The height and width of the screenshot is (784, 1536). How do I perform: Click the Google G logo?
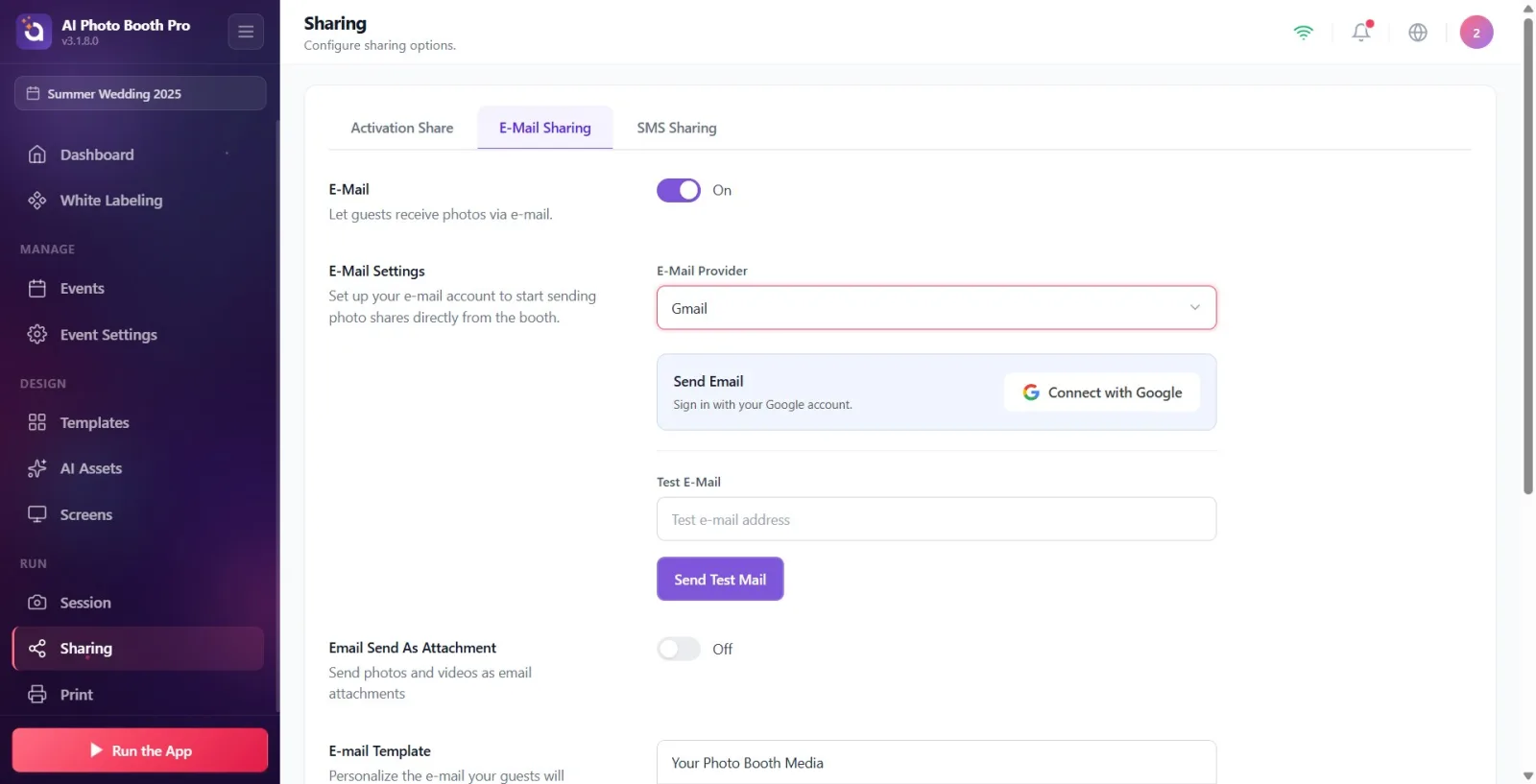tap(1031, 392)
